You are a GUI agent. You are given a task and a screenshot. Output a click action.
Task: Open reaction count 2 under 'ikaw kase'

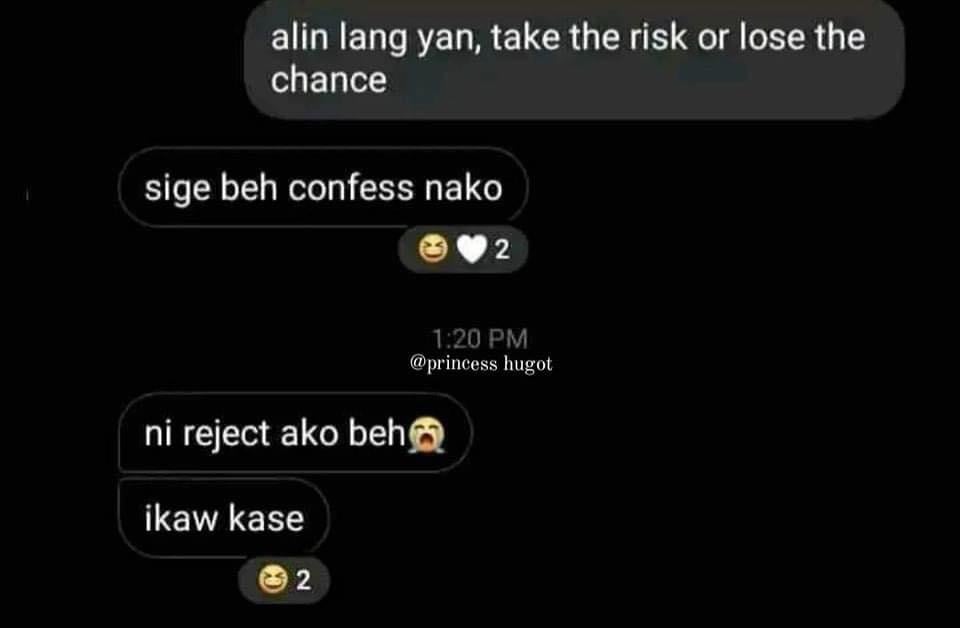tap(303, 580)
